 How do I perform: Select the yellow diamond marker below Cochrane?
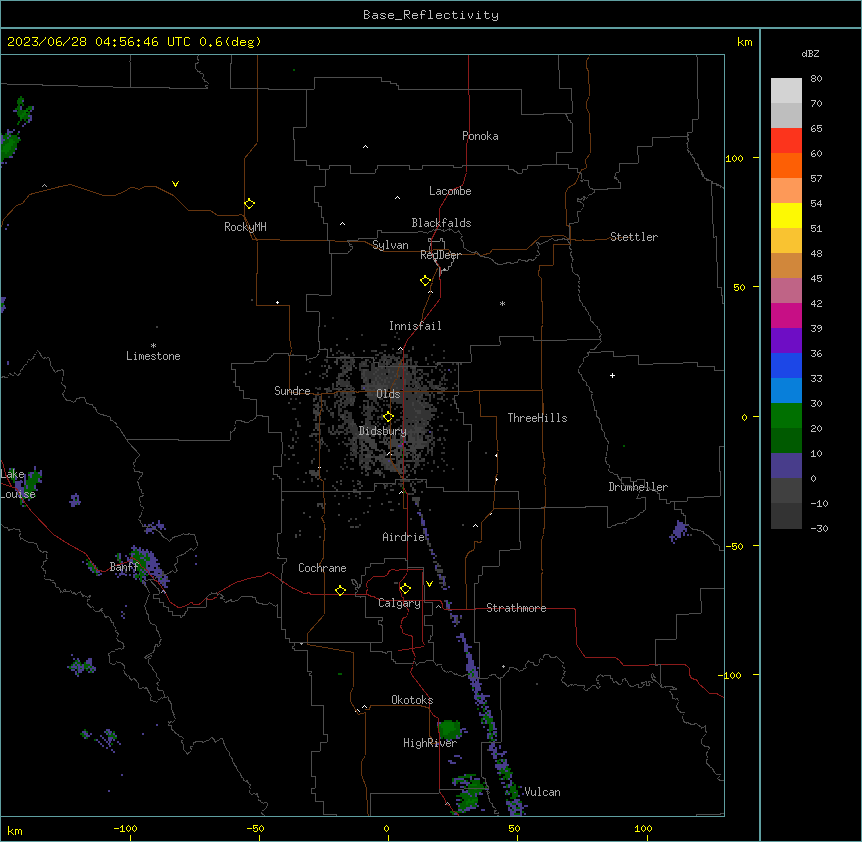pyautogui.click(x=340, y=590)
